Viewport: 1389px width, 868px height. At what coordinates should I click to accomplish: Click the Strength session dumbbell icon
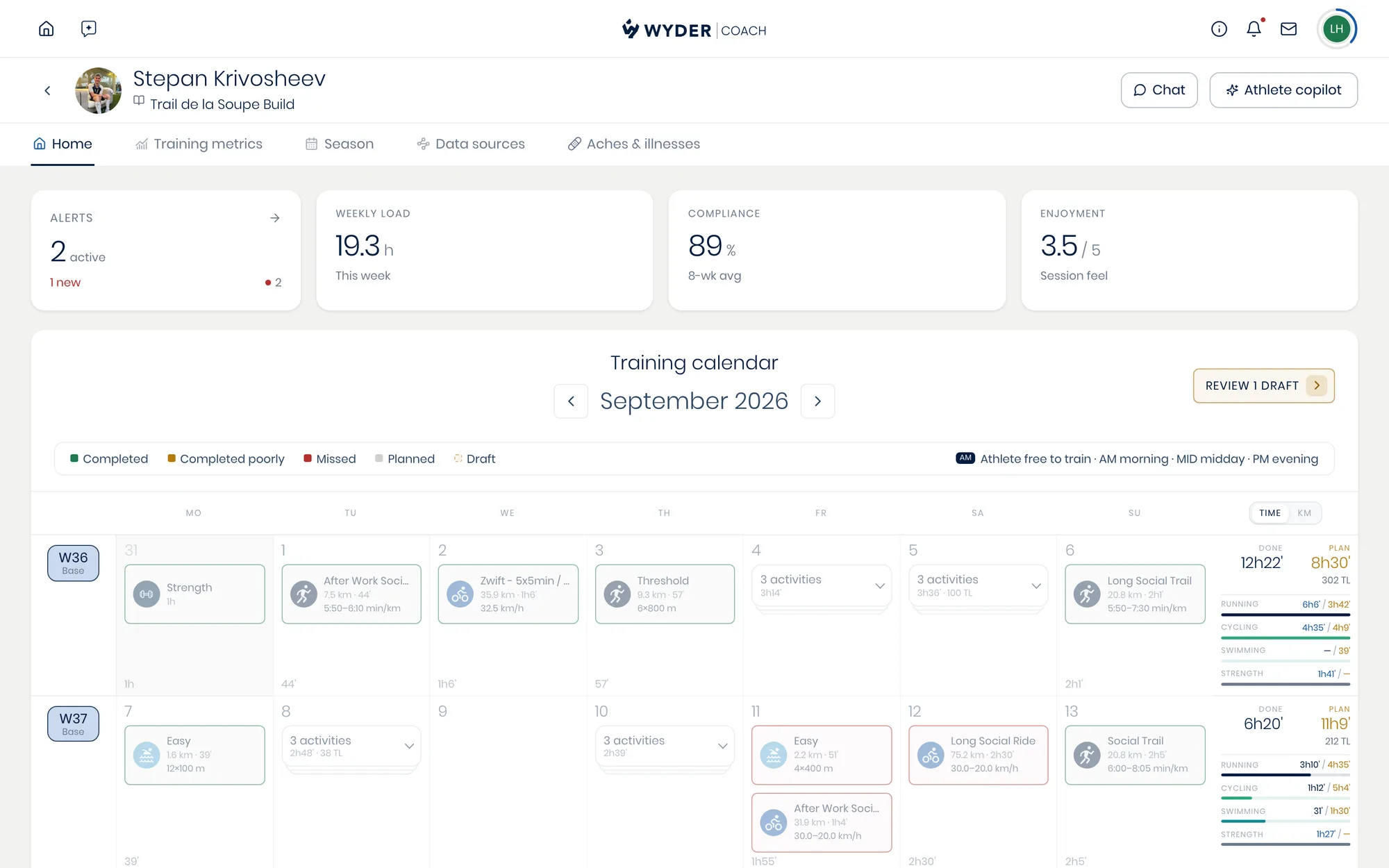147,594
